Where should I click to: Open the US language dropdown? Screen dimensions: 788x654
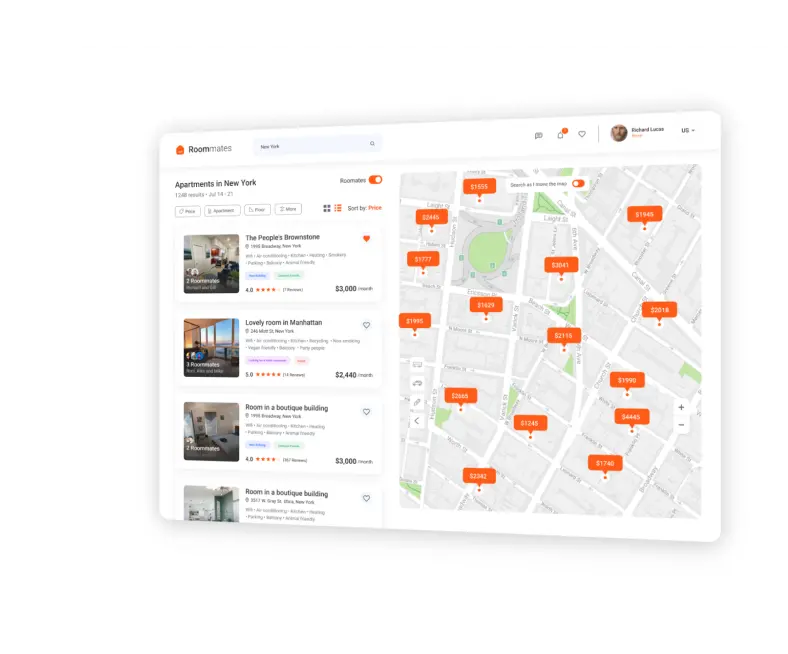tap(688, 130)
